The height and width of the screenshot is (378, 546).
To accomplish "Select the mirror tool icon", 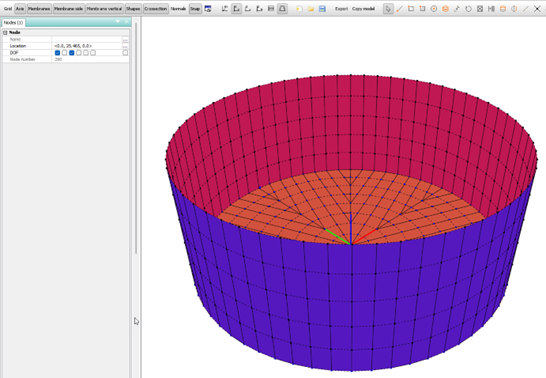I will coord(491,9).
